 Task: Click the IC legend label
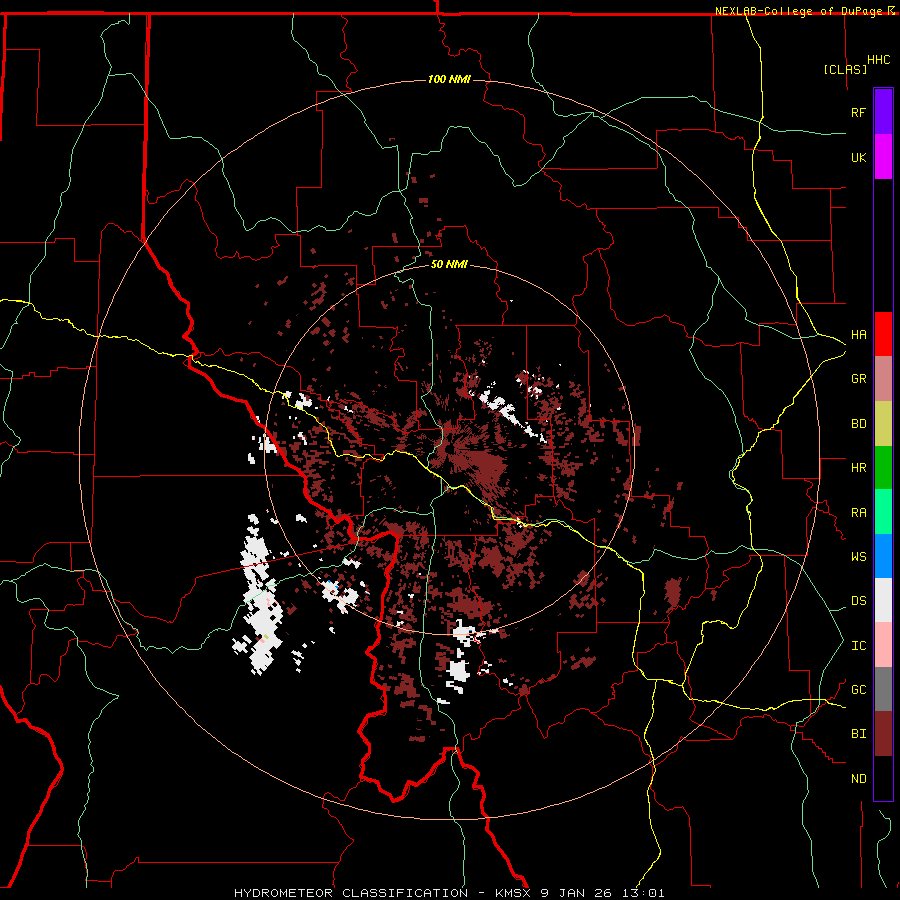pos(858,646)
